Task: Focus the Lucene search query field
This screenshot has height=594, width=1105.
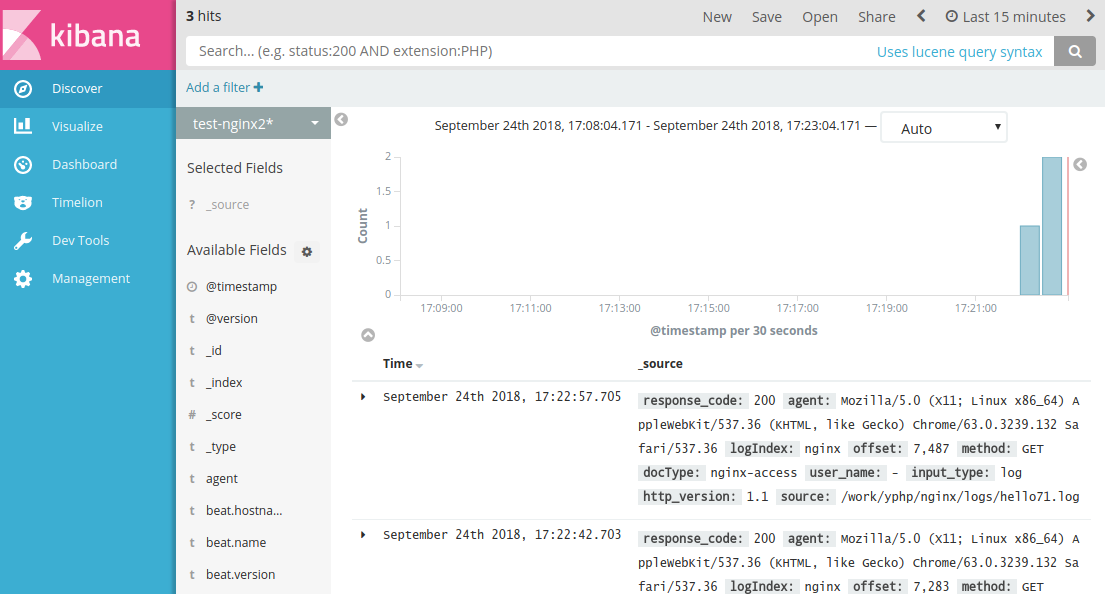Action: [x=530, y=51]
